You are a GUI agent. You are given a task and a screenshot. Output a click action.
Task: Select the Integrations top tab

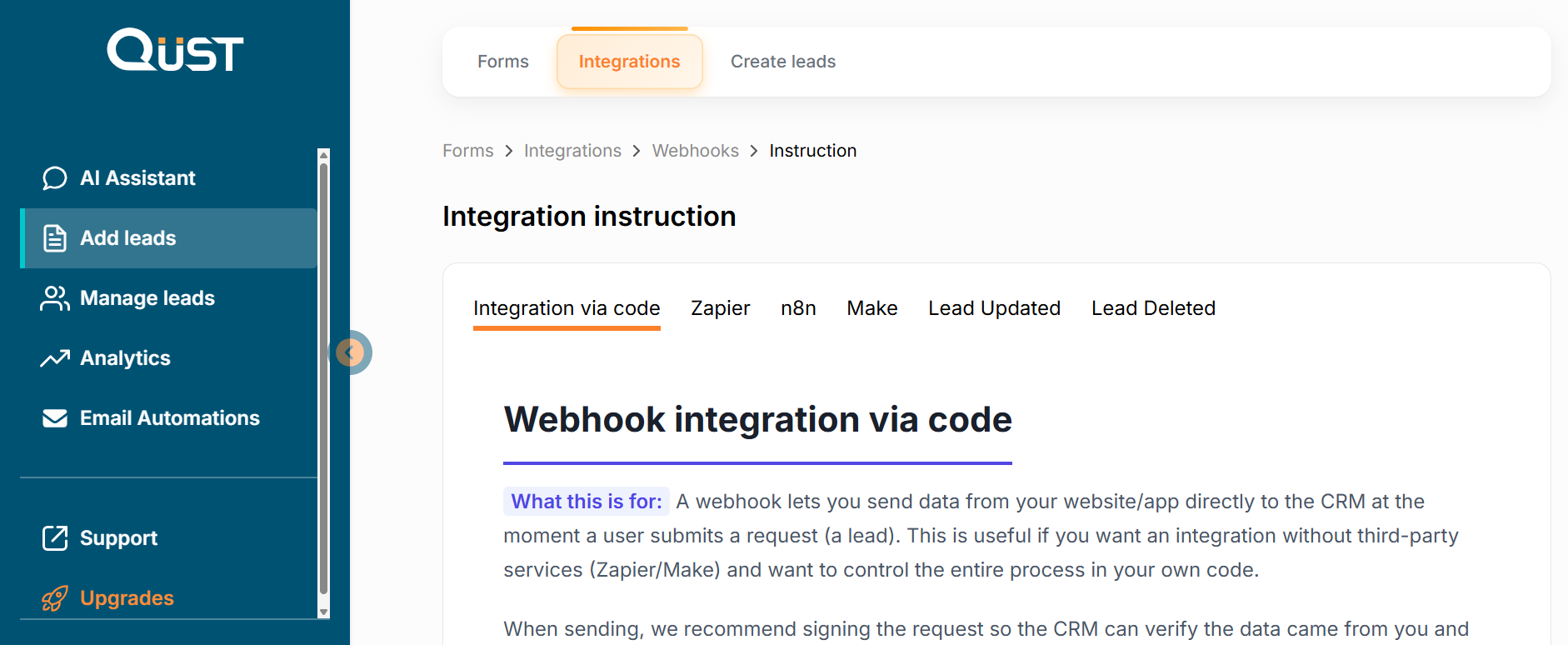pos(629,62)
